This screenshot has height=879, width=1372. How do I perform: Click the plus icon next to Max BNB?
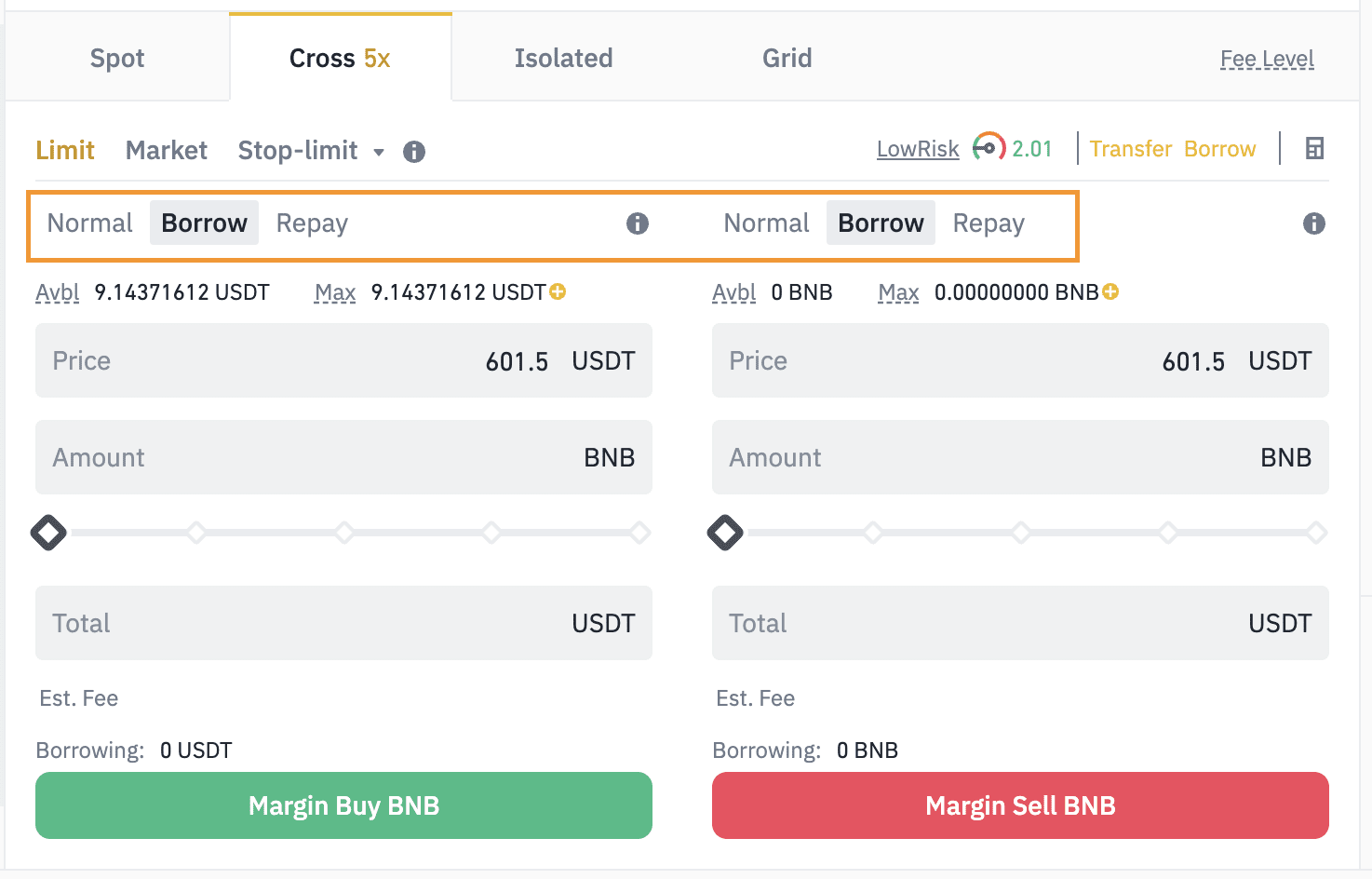point(1110,292)
